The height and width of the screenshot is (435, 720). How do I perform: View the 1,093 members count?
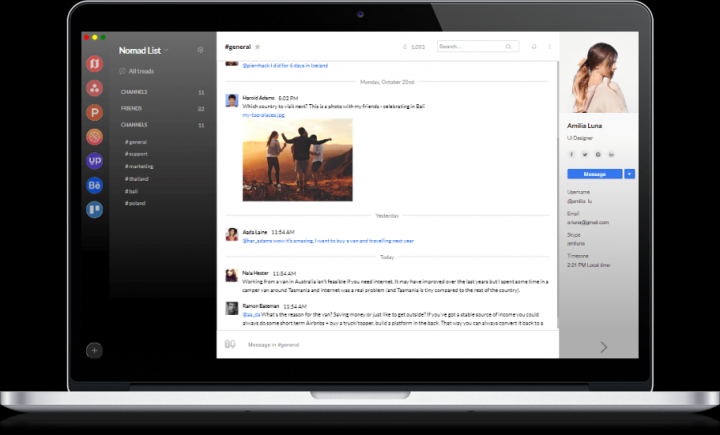point(414,46)
